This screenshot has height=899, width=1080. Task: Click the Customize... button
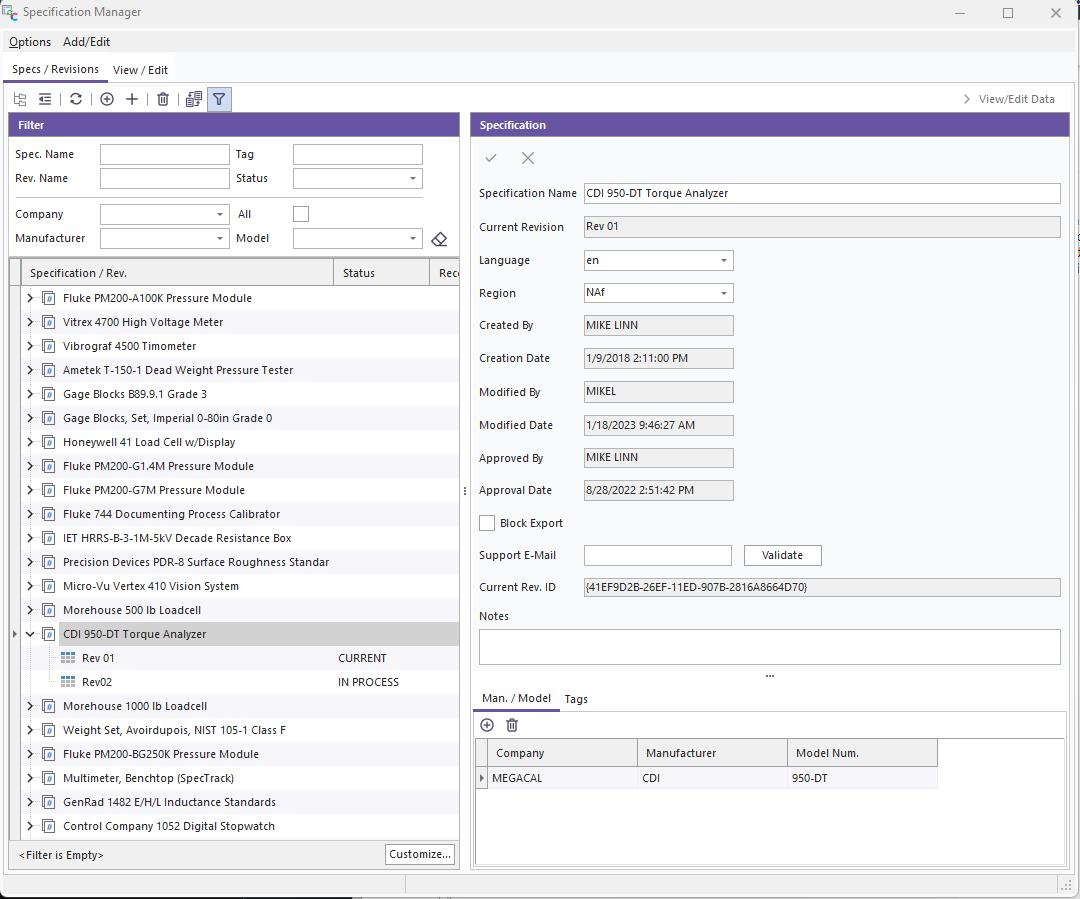tap(420, 854)
